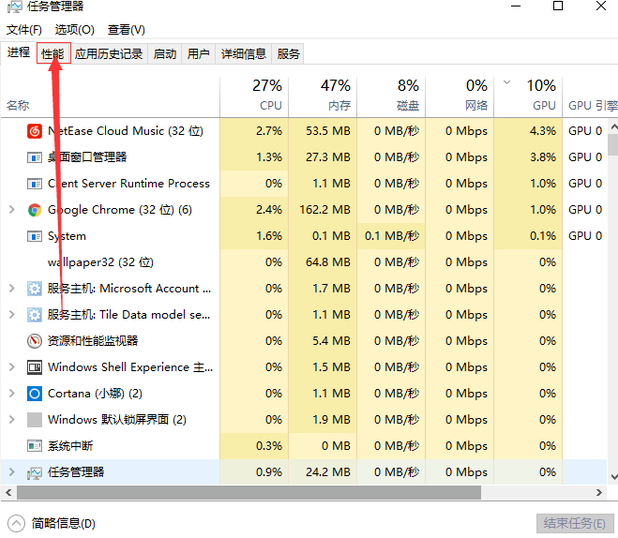Click the Task Manager title bar icon
Image resolution: width=618 pixels, height=538 pixels.
pyautogui.click(x=15, y=6)
